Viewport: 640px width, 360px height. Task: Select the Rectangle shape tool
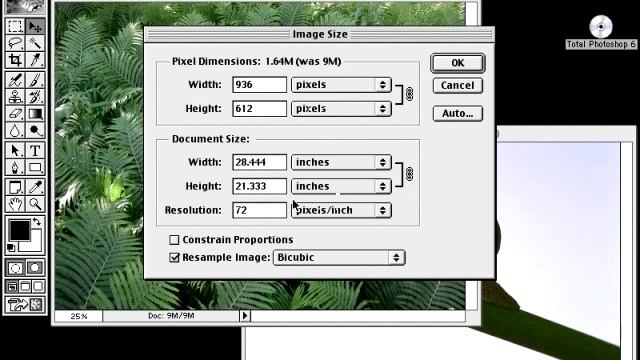click(x=35, y=167)
